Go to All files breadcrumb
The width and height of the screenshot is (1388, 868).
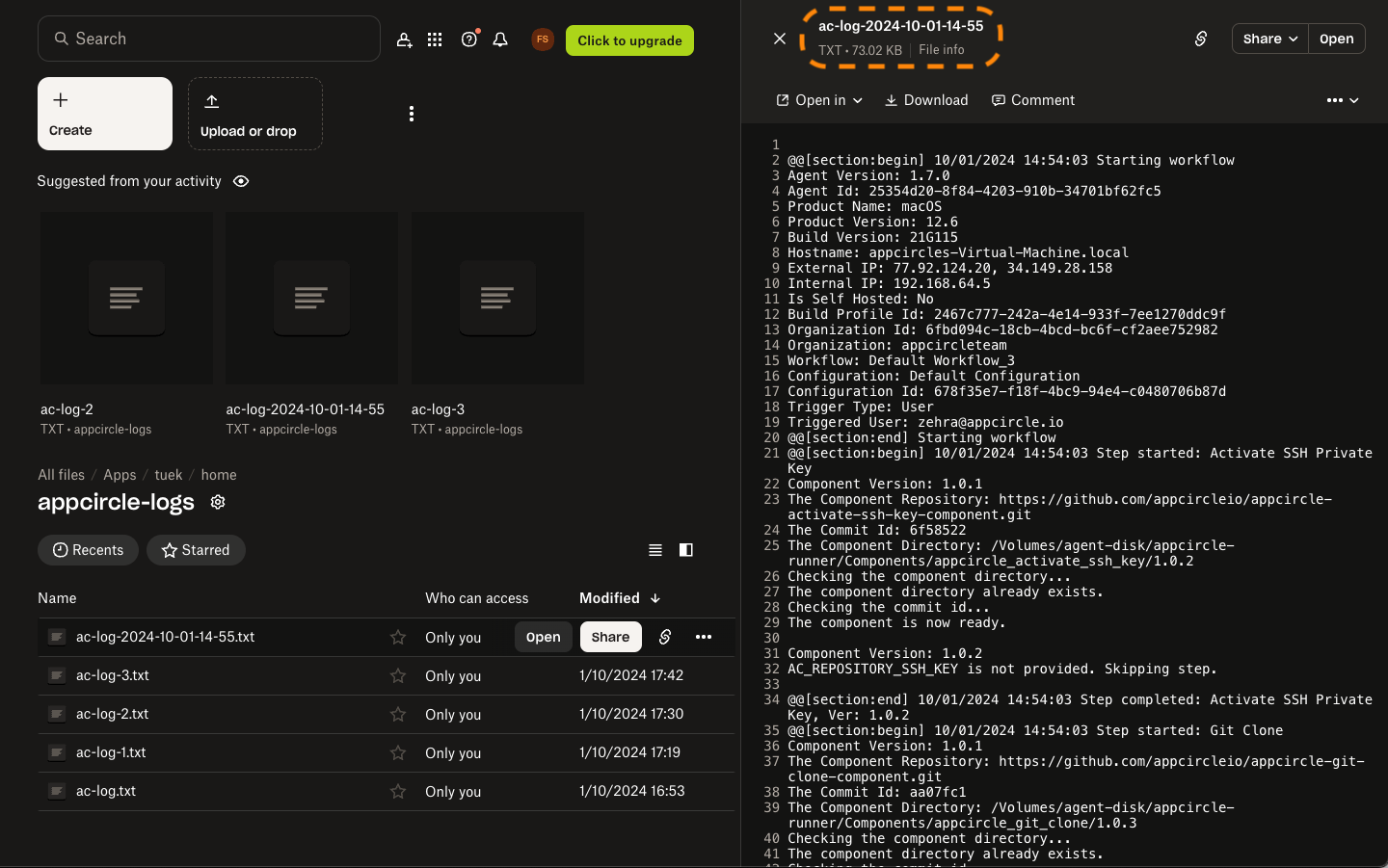point(61,475)
